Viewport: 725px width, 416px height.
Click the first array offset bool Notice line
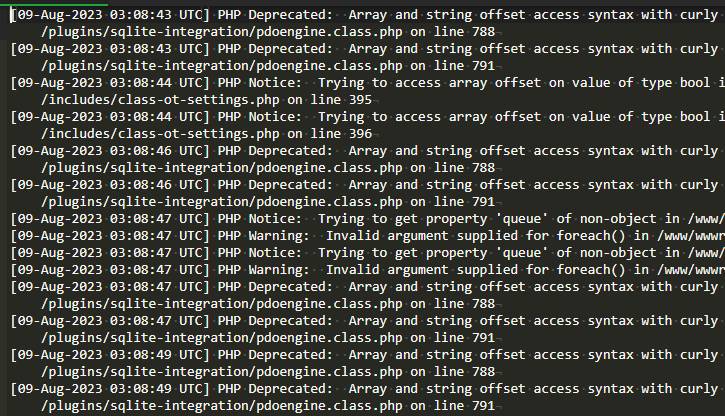point(360,82)
